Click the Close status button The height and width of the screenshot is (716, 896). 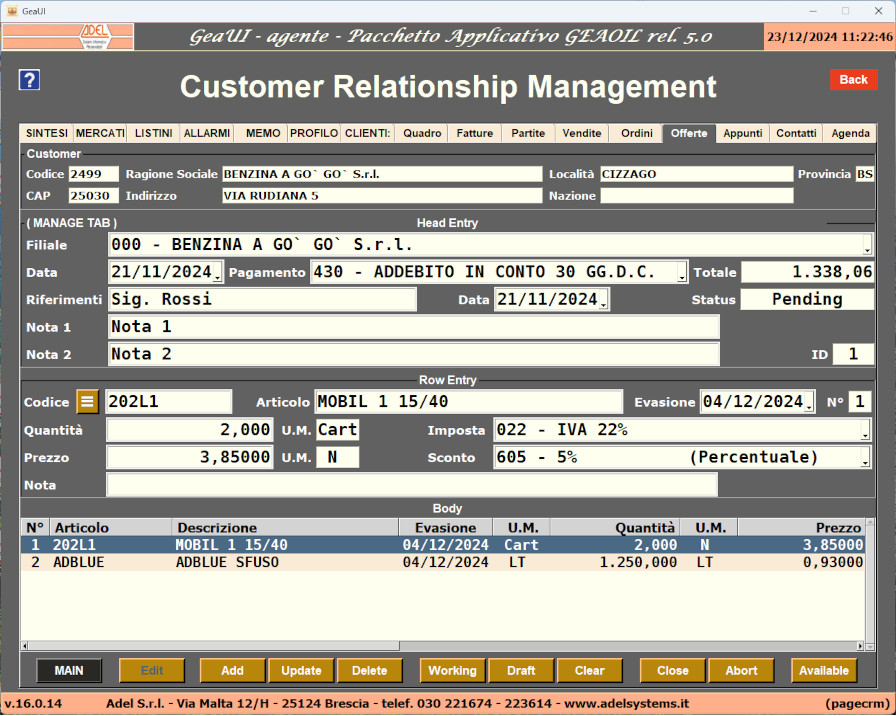(673, 670)
